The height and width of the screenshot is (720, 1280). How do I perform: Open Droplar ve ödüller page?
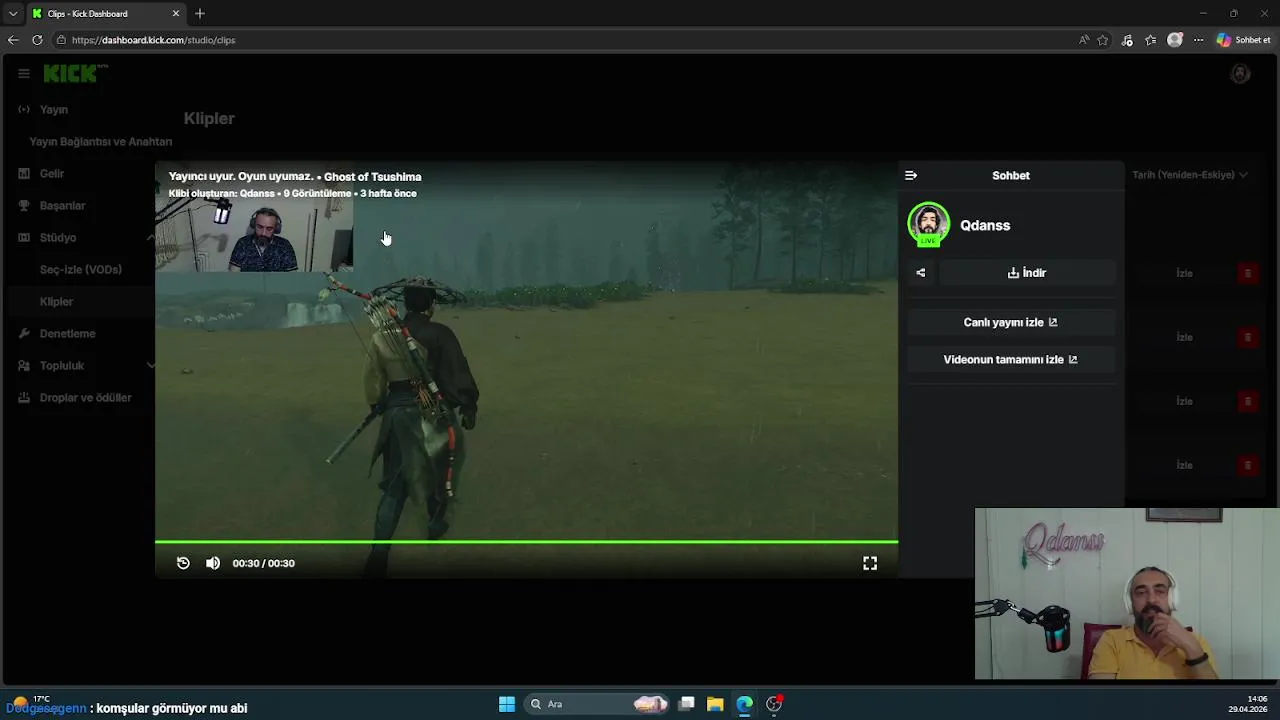tap(86, 397)
